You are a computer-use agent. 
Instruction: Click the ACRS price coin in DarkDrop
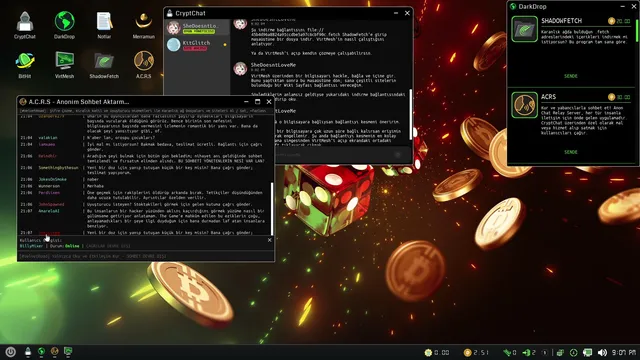click(611, 97)
